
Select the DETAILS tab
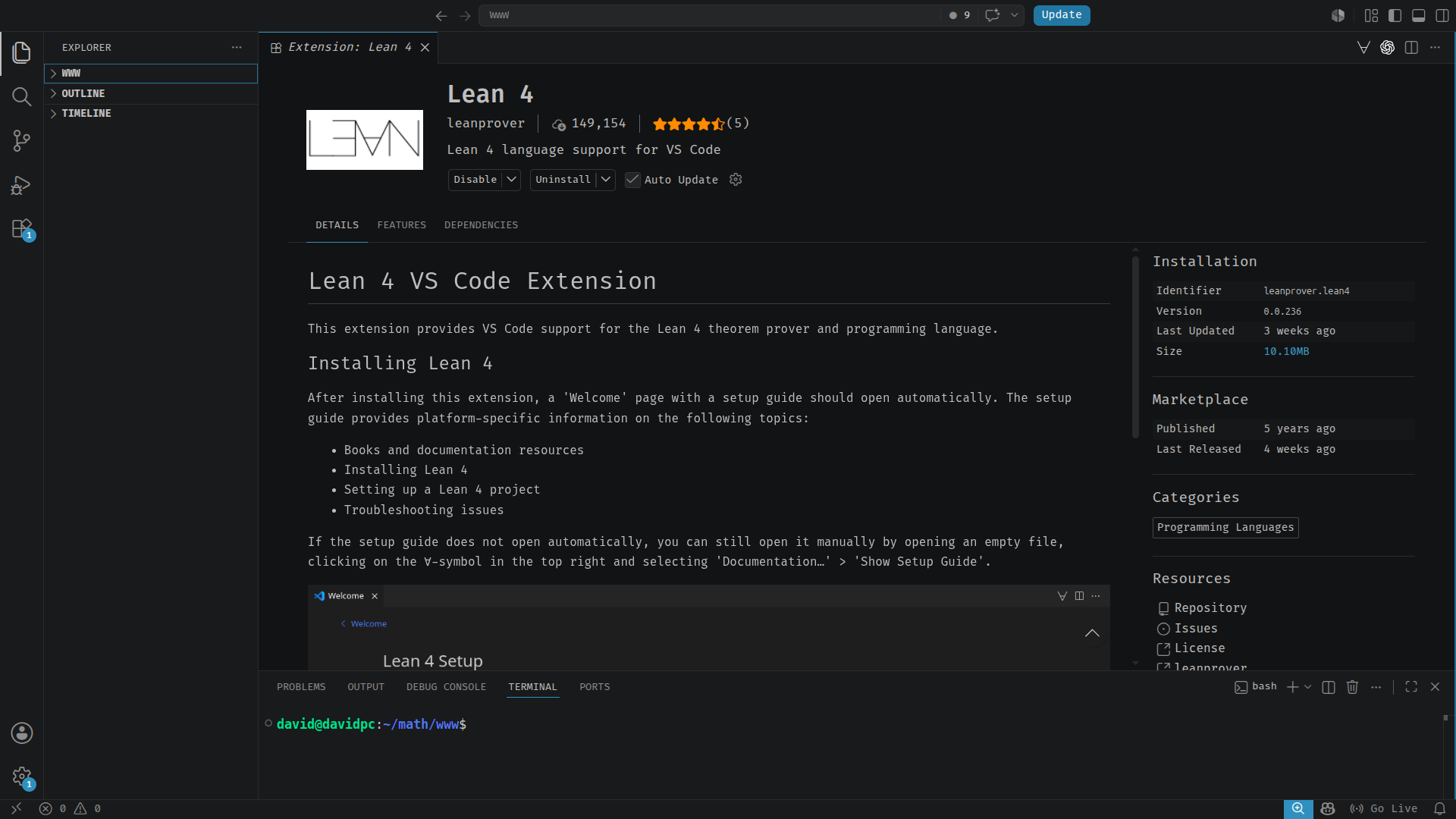[337, 225]
